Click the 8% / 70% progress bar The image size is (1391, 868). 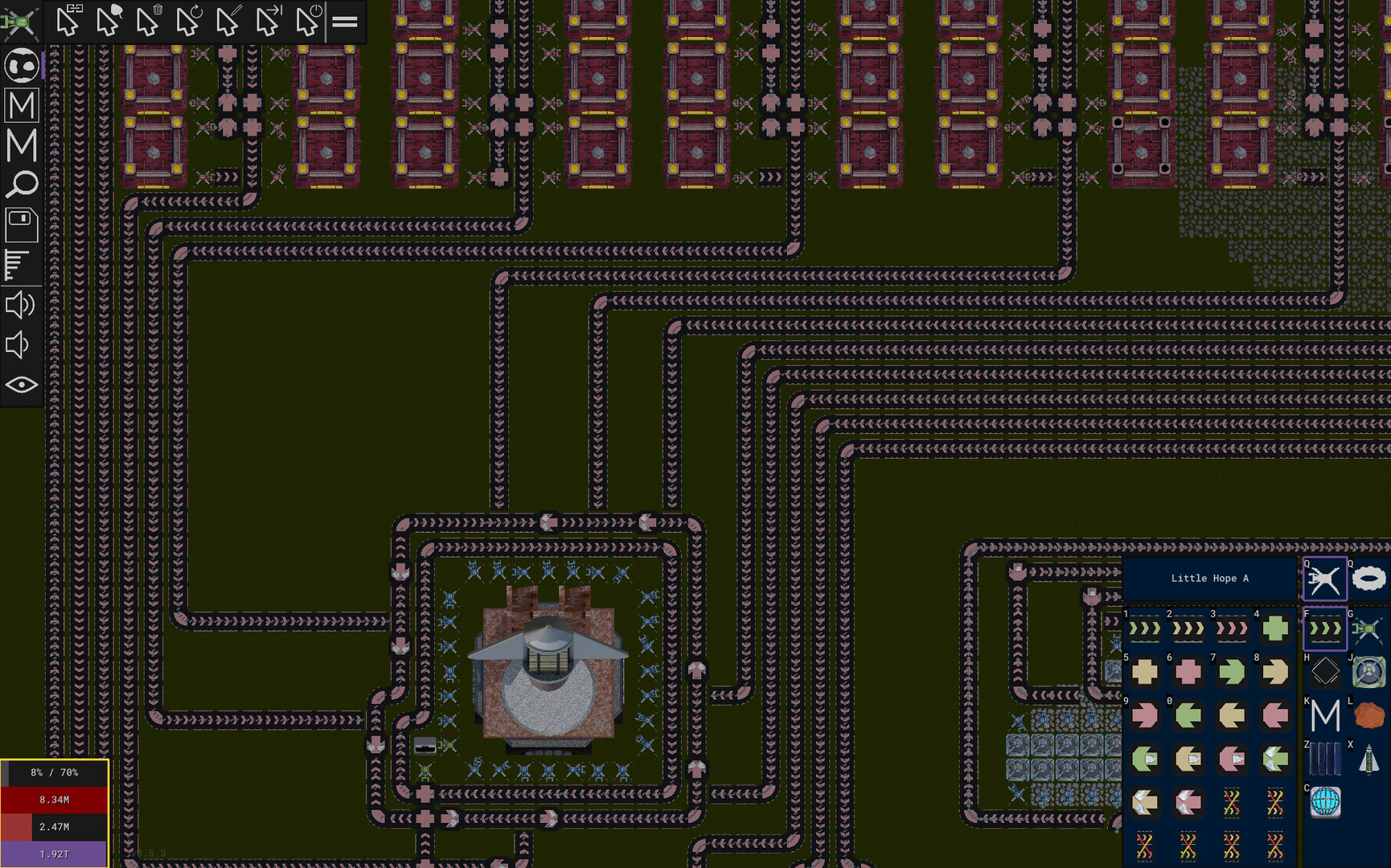54,773
